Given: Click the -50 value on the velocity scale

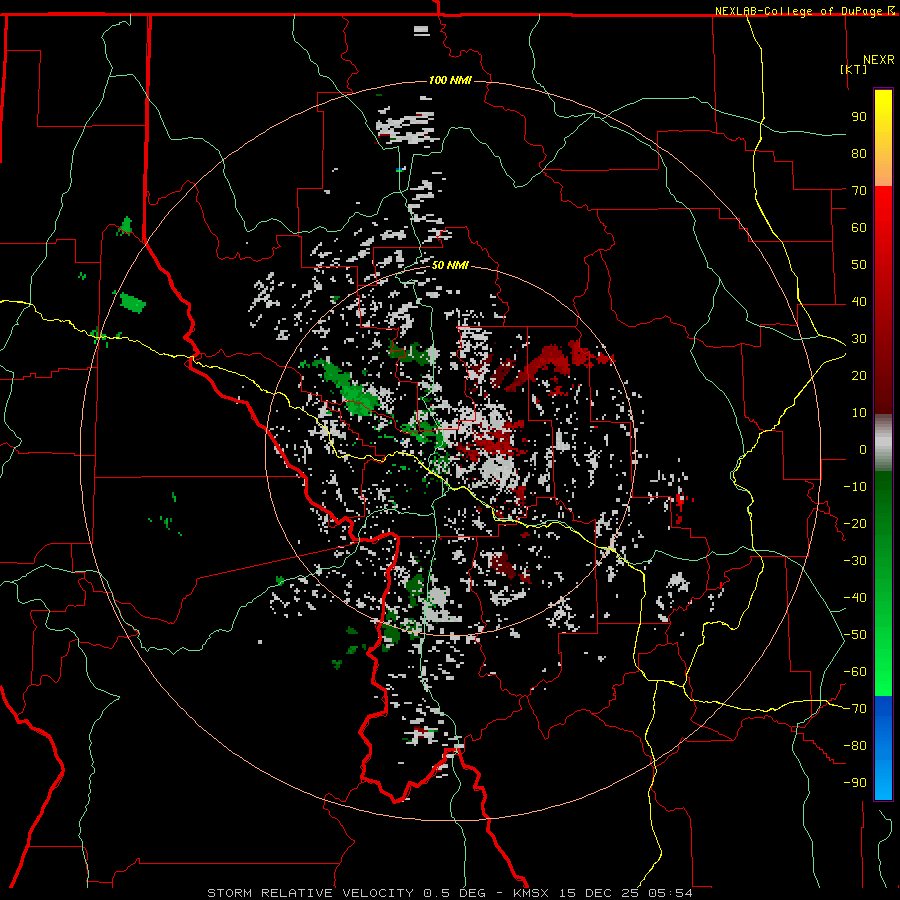Looking at the screenshot, I should (x=855, y=635).
